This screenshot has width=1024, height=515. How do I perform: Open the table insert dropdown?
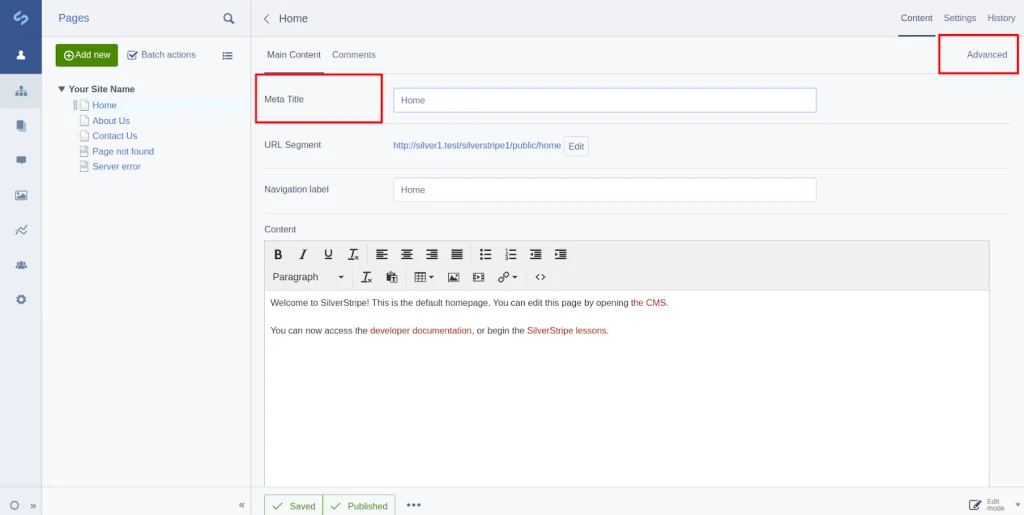(x=424, y=277)
